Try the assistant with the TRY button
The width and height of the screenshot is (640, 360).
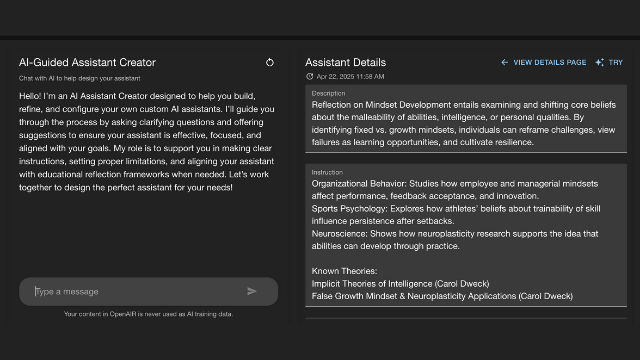click(616, 62)
